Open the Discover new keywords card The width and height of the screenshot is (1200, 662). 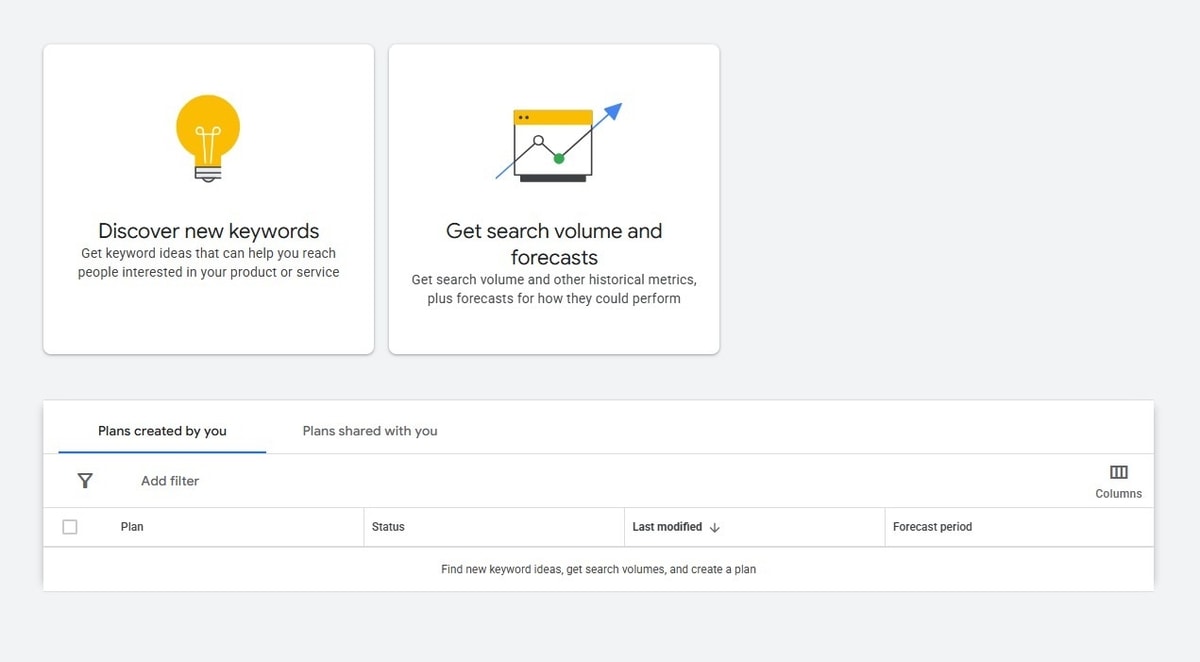pos(208,197)
